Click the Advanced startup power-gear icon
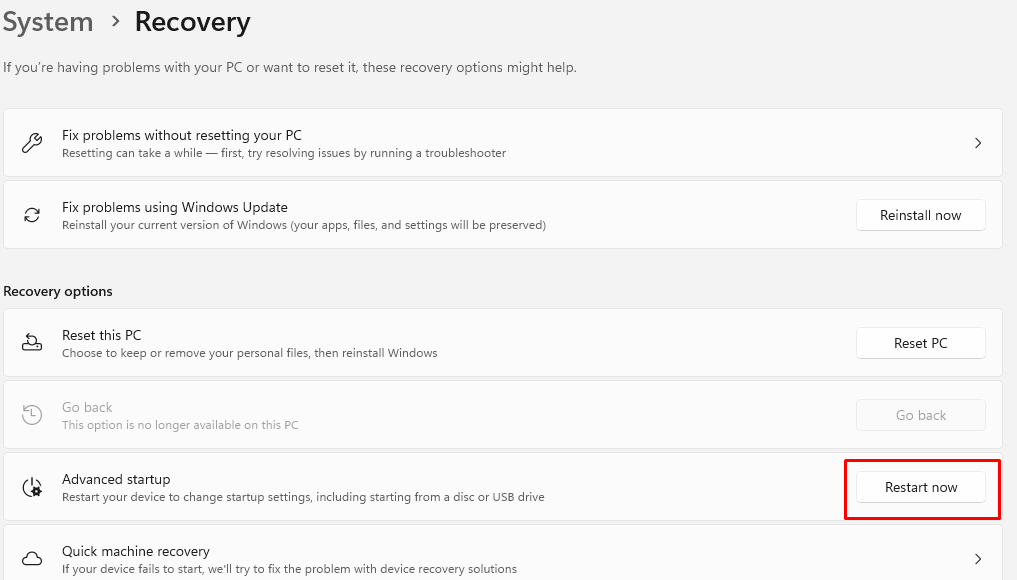This screenshot has width=1017, height=580. pos(32,487)
